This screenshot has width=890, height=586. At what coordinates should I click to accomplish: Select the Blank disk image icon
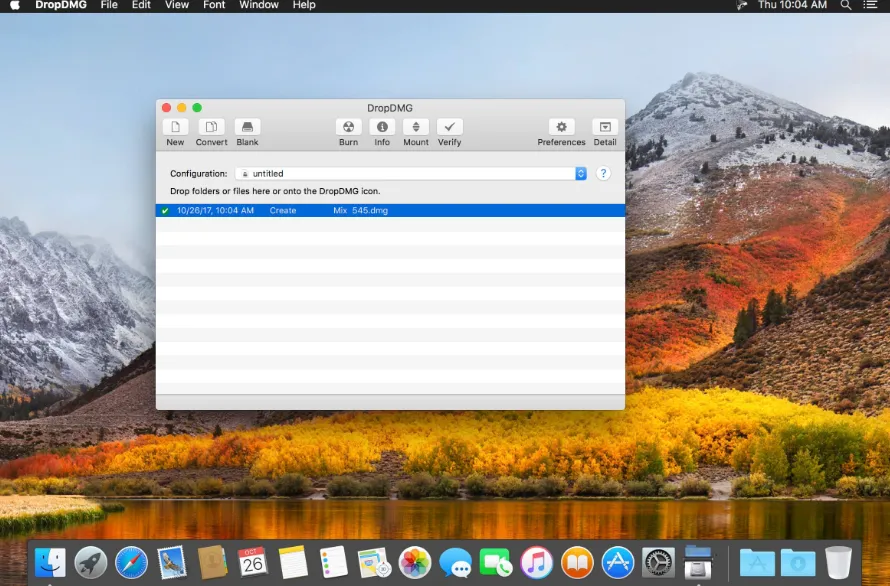(247, 127)
